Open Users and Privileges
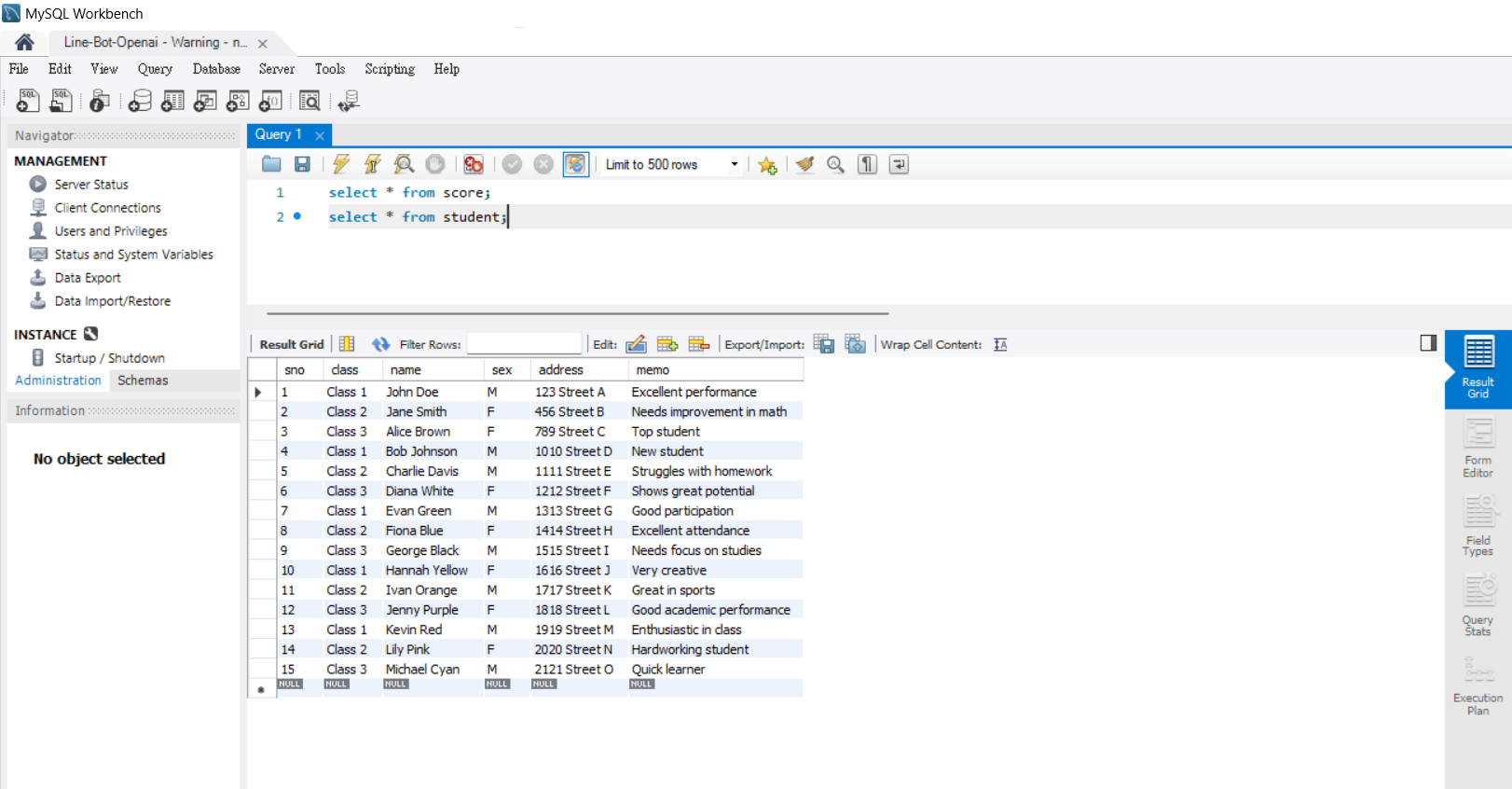This screenshot has height=789, width=1512. point(111,231)
